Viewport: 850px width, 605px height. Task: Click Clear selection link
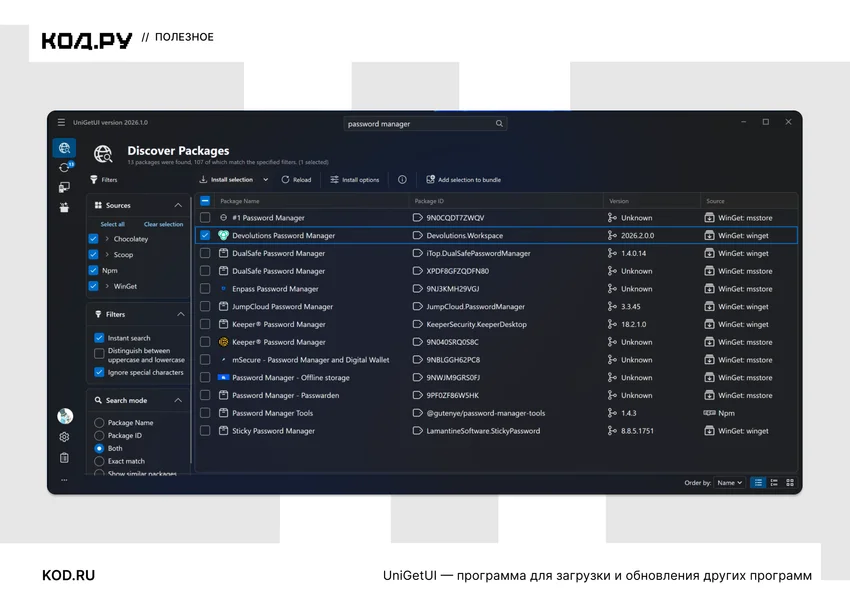tap(163, 224)
